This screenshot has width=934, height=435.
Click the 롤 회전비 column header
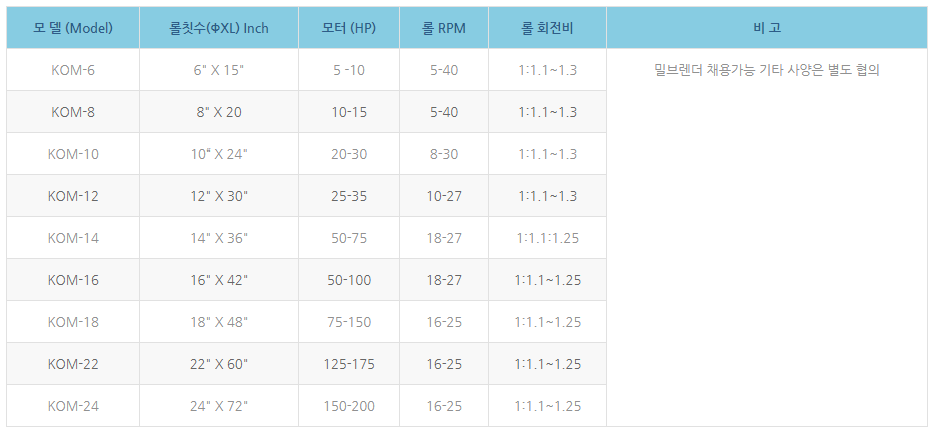point(547,28)
